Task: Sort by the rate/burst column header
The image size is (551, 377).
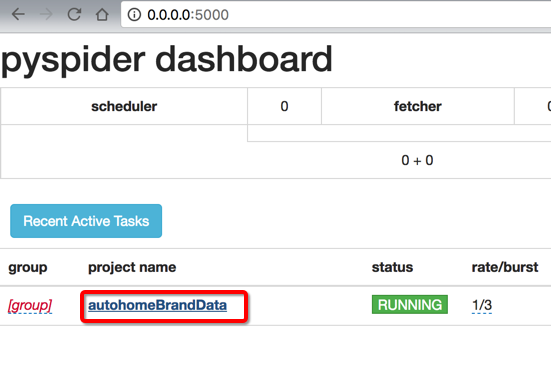Action: (505, 267)
